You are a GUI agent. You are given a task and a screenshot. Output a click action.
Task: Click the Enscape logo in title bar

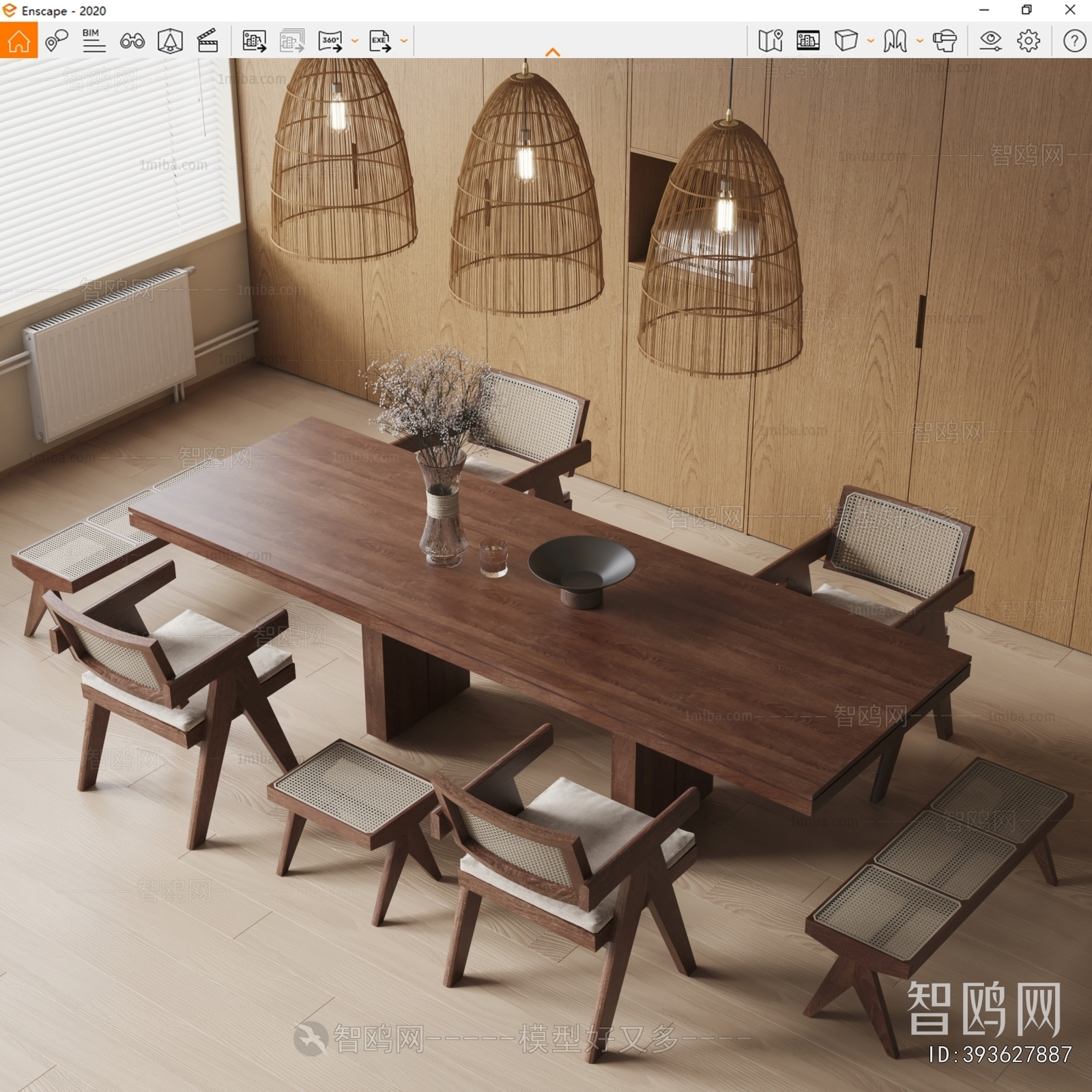click(10, 10)
